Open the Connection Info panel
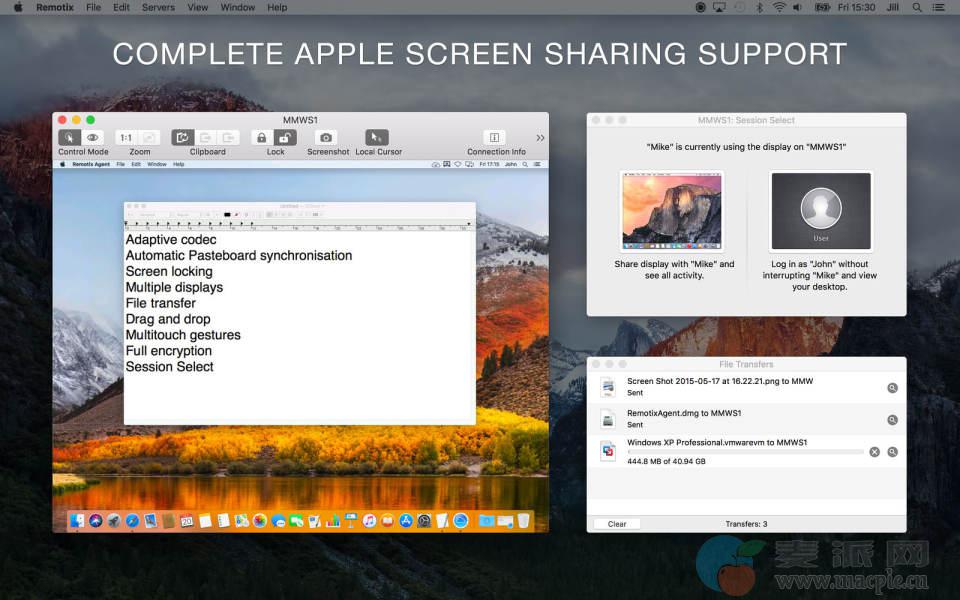The width and height of the screenshot is (960, 600). 495,138
